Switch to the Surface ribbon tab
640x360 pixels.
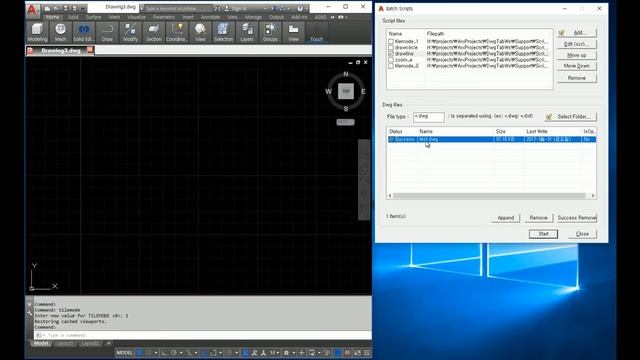coord(93,17)
